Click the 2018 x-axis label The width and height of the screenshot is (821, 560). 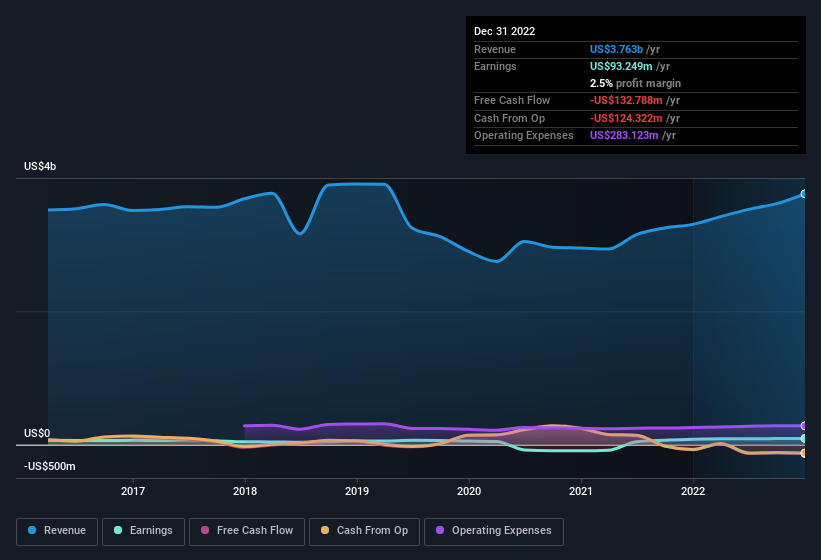(245, 491)
